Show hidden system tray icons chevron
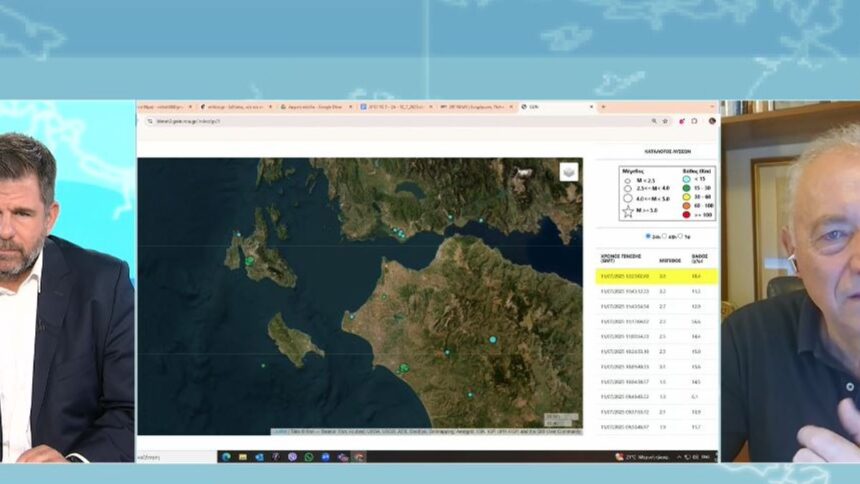Viewport: 860px width, 484px height. pos(679,457)
